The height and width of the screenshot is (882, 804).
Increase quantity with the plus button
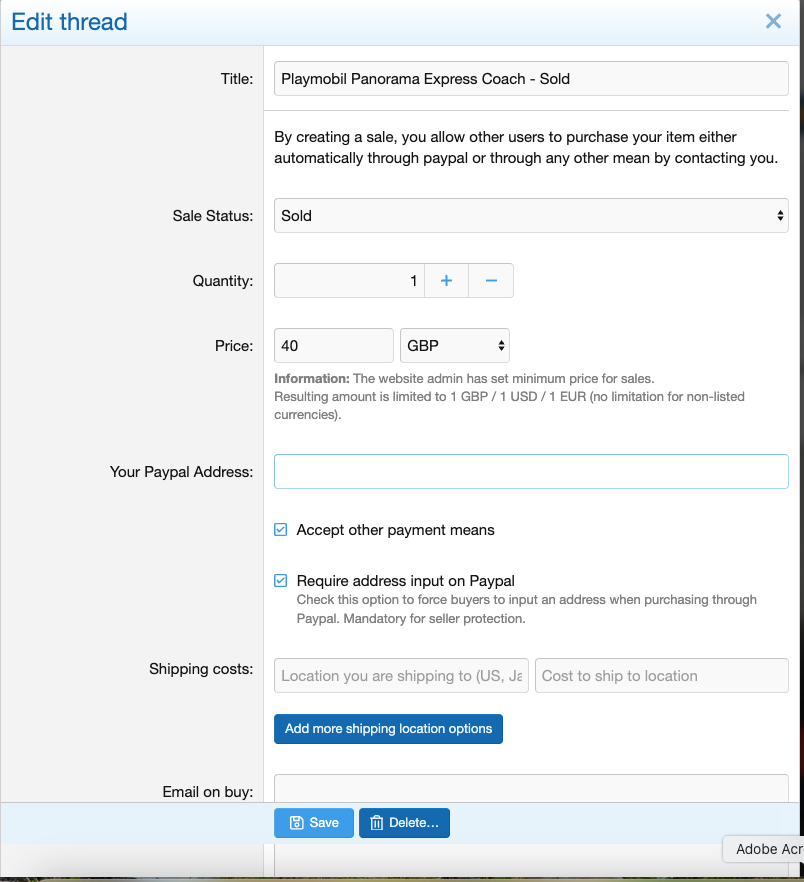pyautogui.click(x=446, y=281)
